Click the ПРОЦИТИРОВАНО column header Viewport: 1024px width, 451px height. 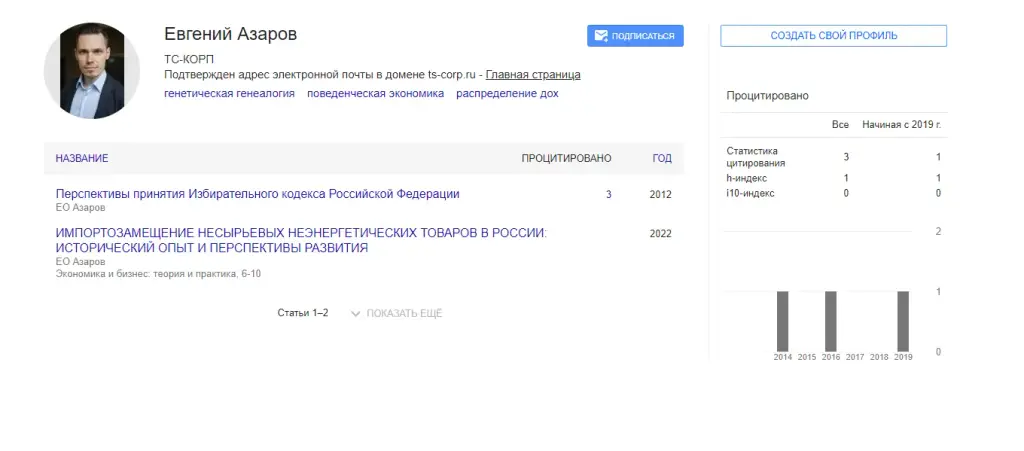[x=566, y=158]
